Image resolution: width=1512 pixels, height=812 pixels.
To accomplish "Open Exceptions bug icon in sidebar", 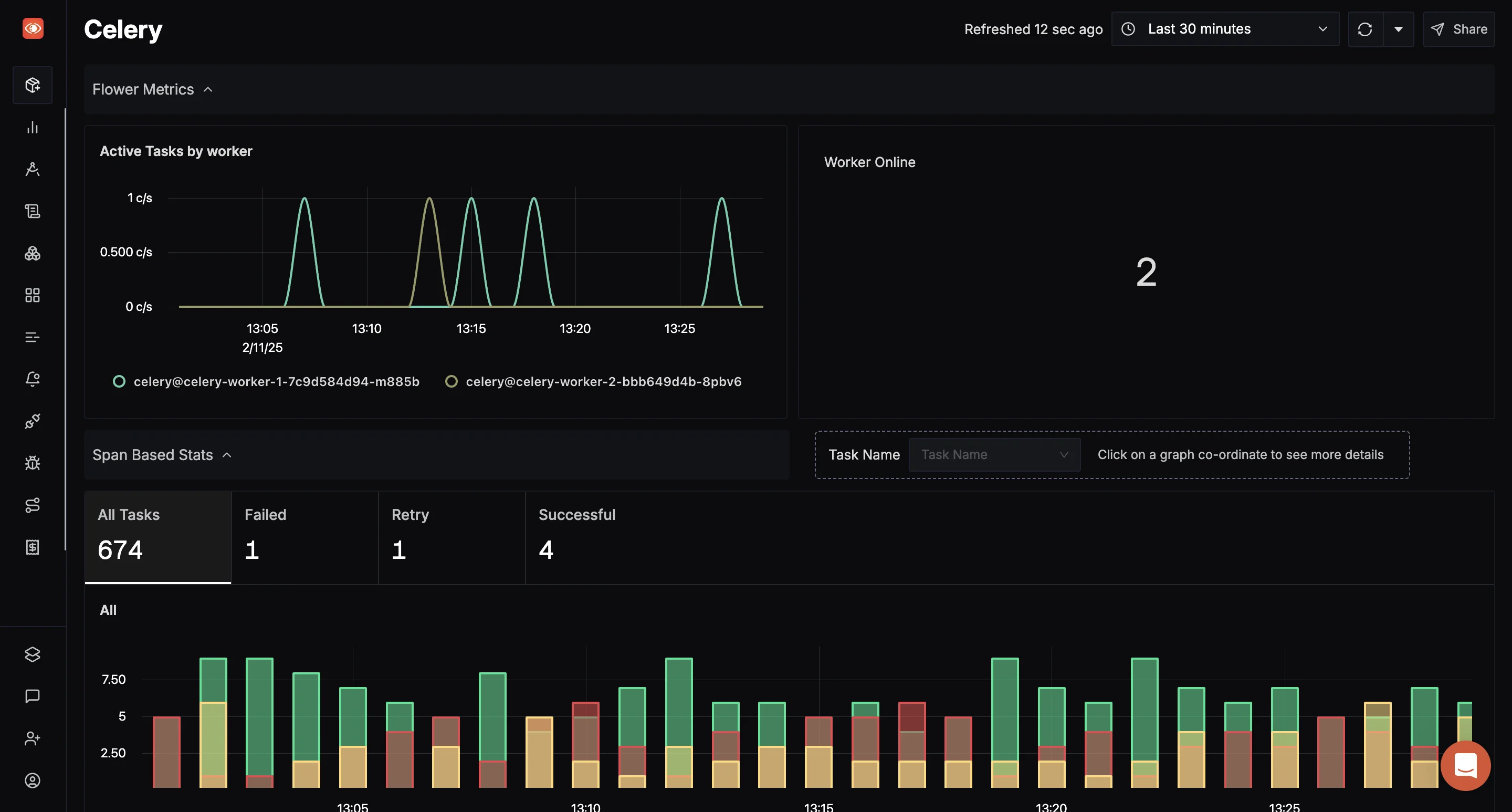I will [x=33, y=463].
